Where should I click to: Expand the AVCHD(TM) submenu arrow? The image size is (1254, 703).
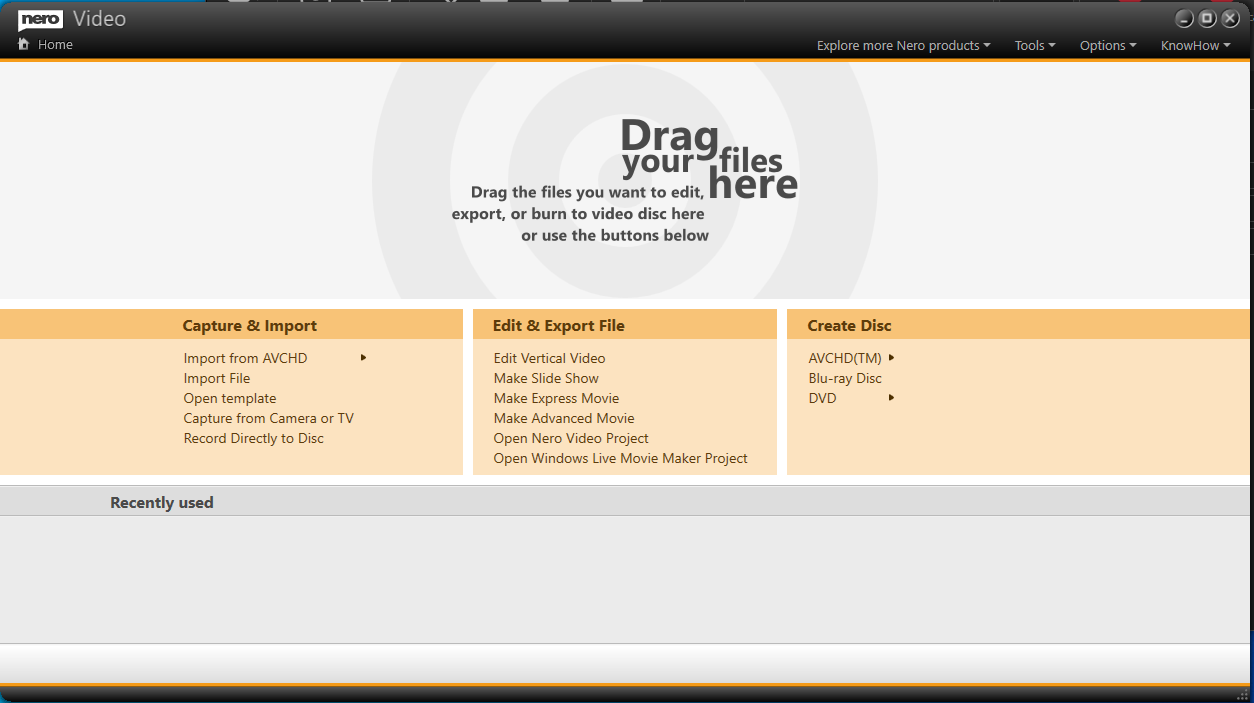891,357
